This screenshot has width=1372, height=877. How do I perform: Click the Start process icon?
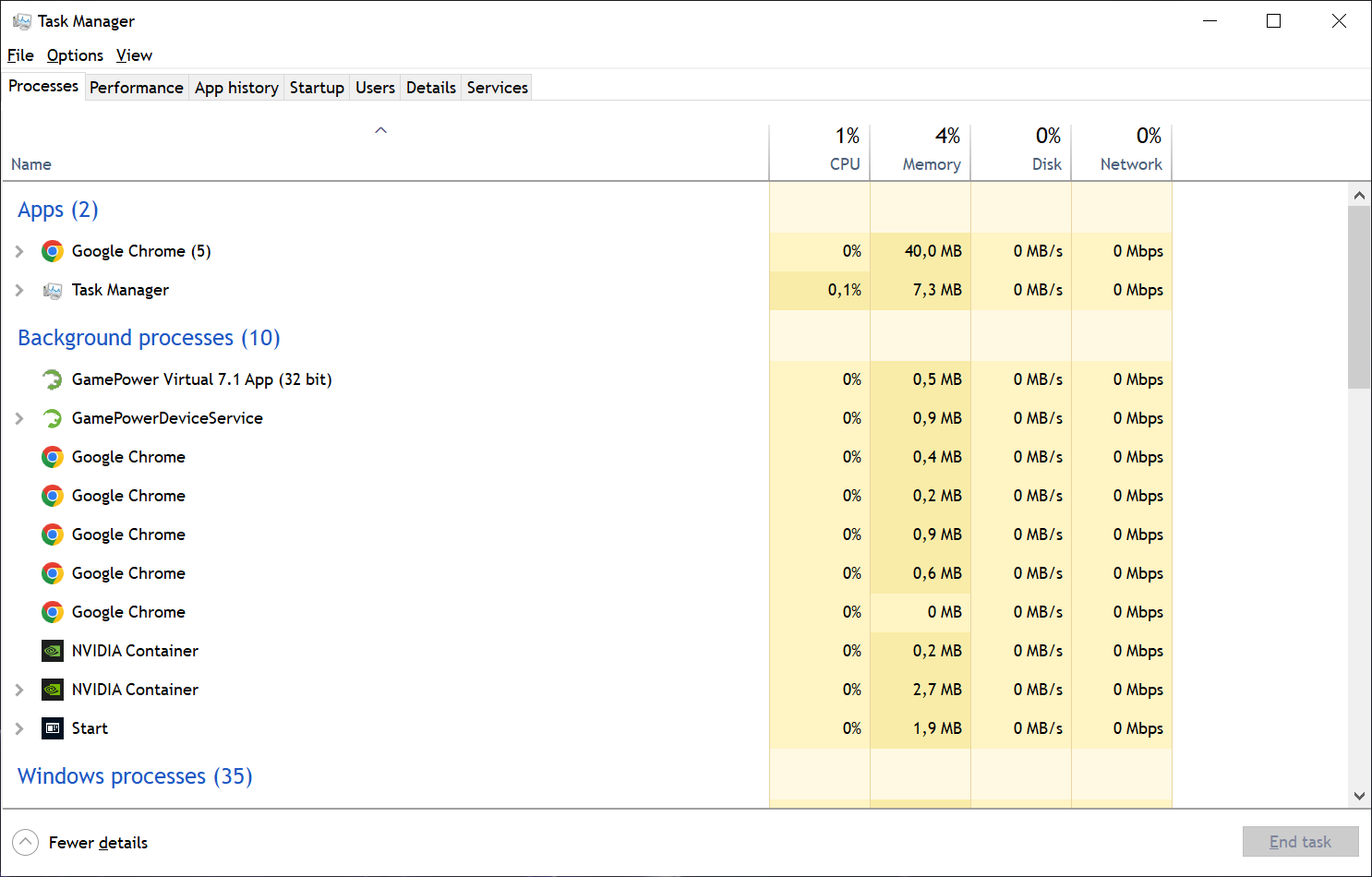[53, 728]
